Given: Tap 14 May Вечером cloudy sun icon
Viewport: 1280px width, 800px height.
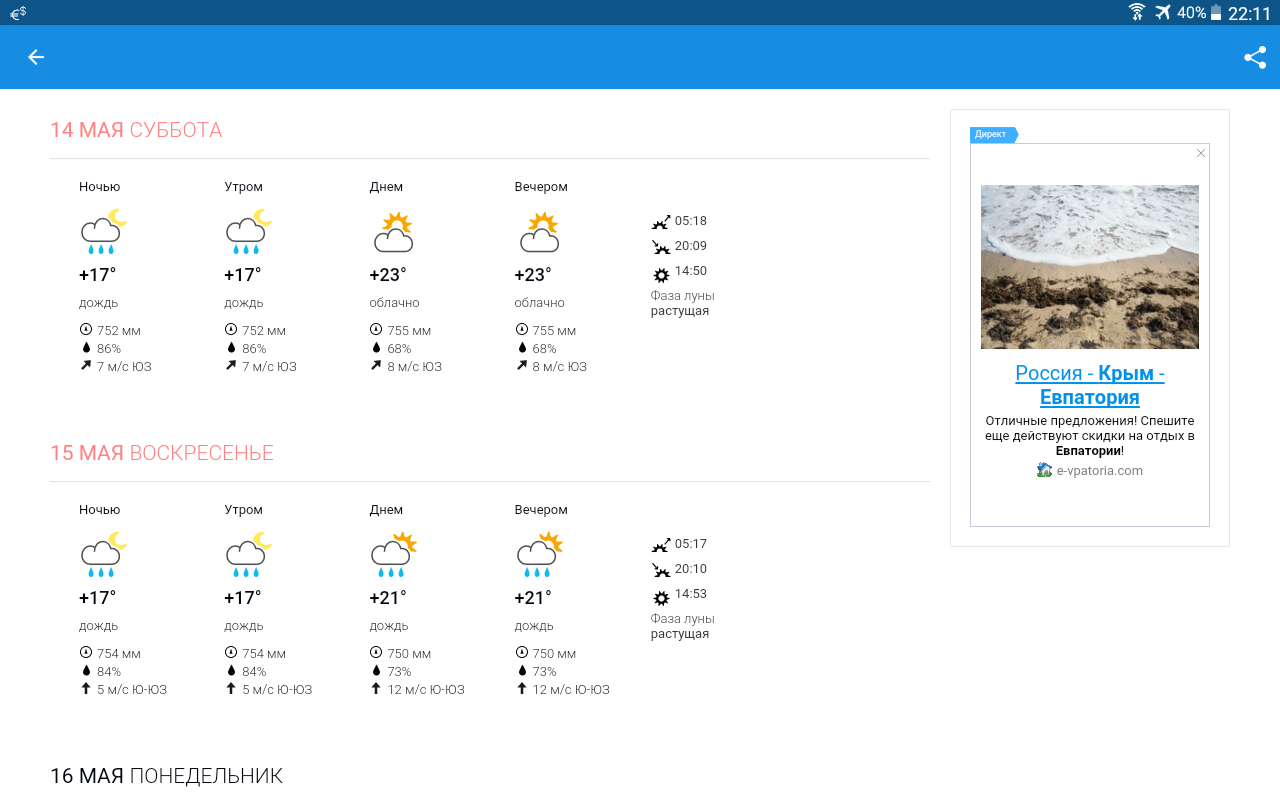Looking at the screenshot, I should (x=539, y=232).
